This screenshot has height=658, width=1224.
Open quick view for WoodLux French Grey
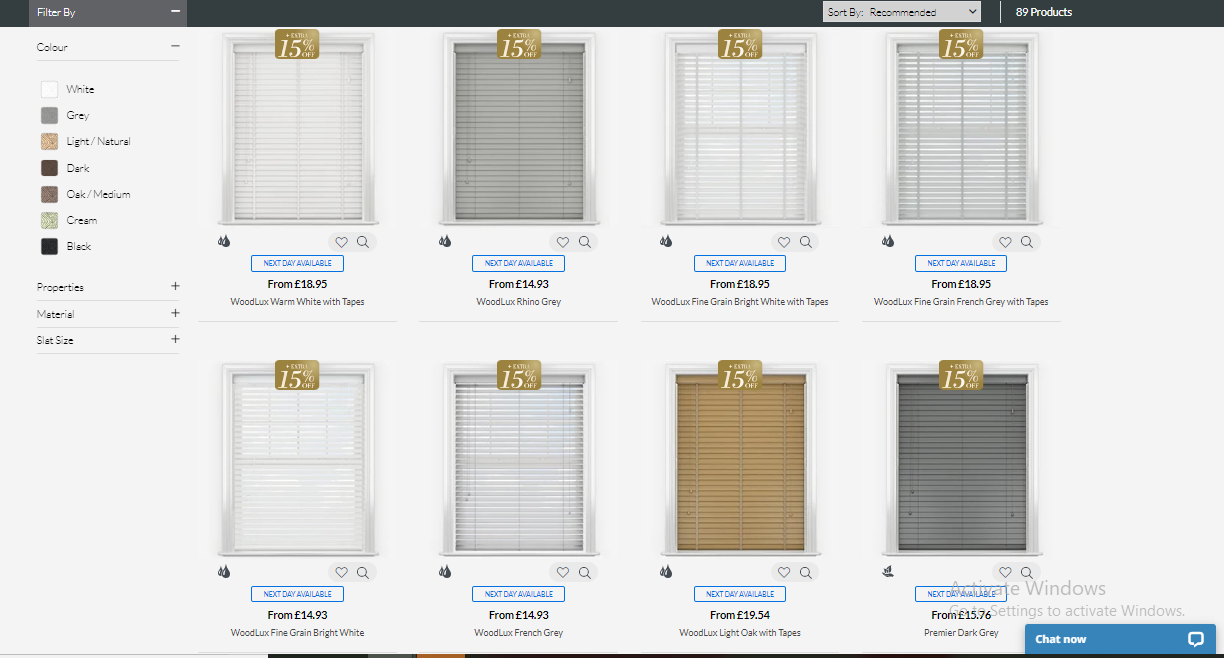[585, 572]
